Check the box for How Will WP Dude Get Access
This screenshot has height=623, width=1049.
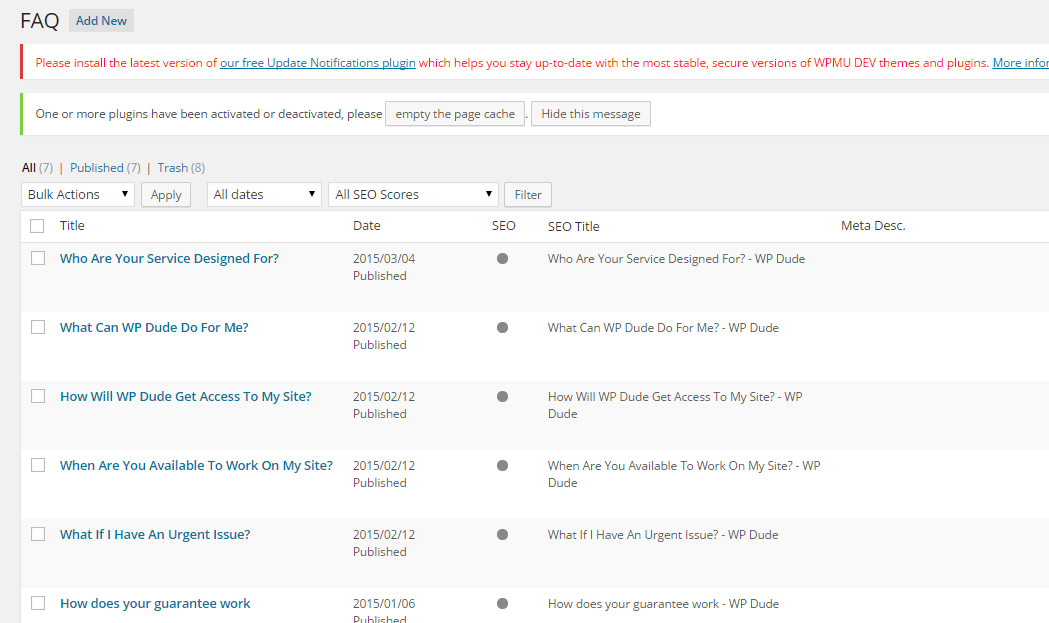[38, 396]
